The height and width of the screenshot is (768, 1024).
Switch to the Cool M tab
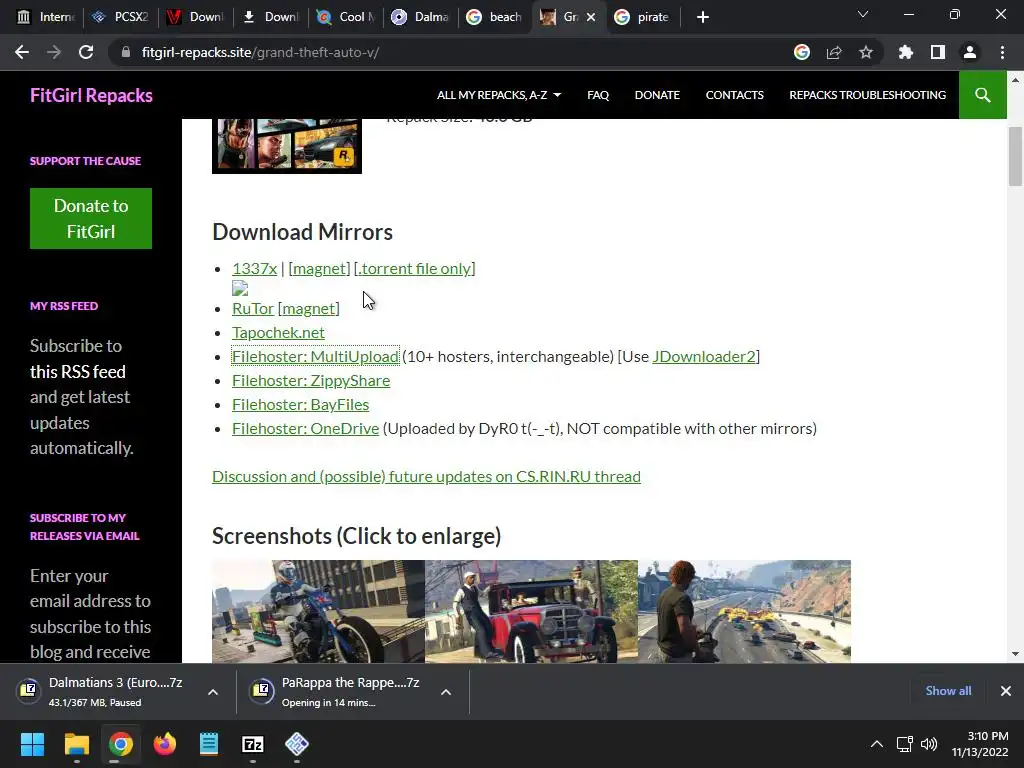point(345,17)
